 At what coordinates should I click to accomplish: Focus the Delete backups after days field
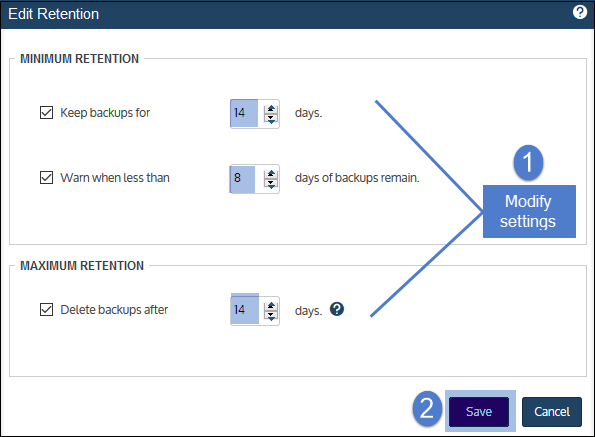point(245,310)
